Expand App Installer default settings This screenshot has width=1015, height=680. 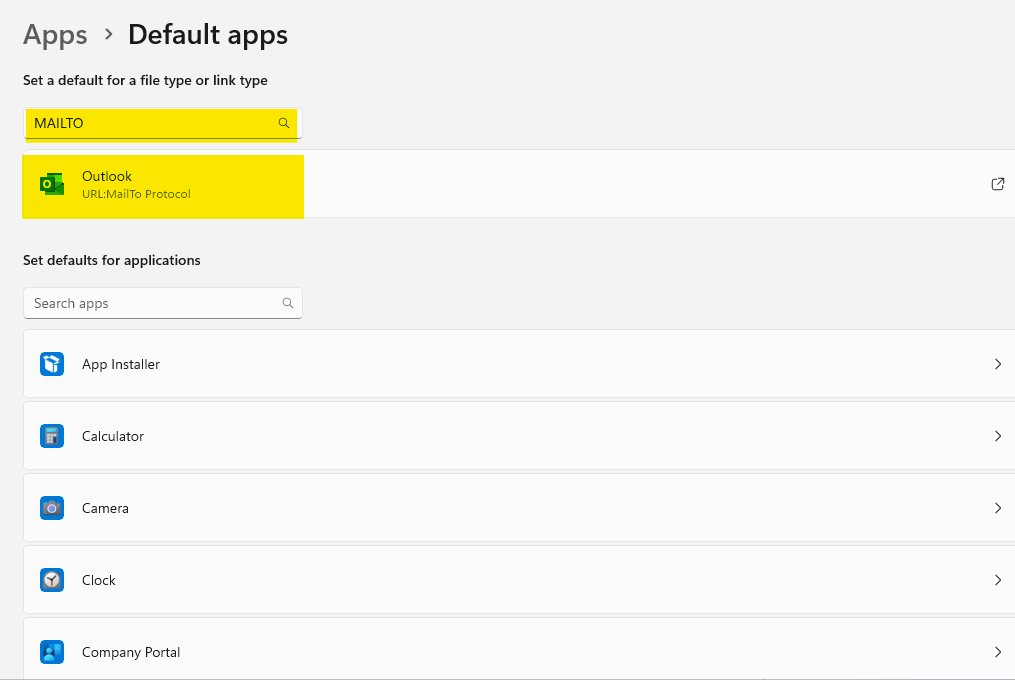coord(997,364)
